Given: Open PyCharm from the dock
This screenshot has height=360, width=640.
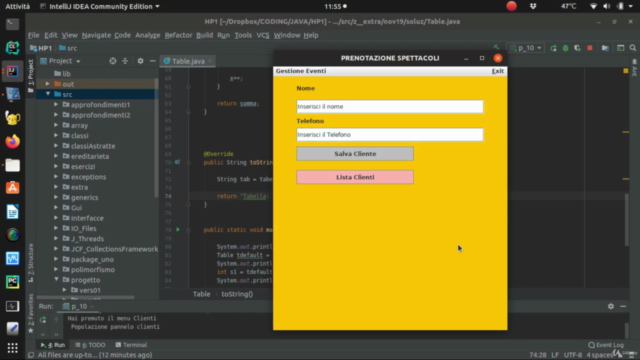Looking at the screenshot, I should click(12, 282).
